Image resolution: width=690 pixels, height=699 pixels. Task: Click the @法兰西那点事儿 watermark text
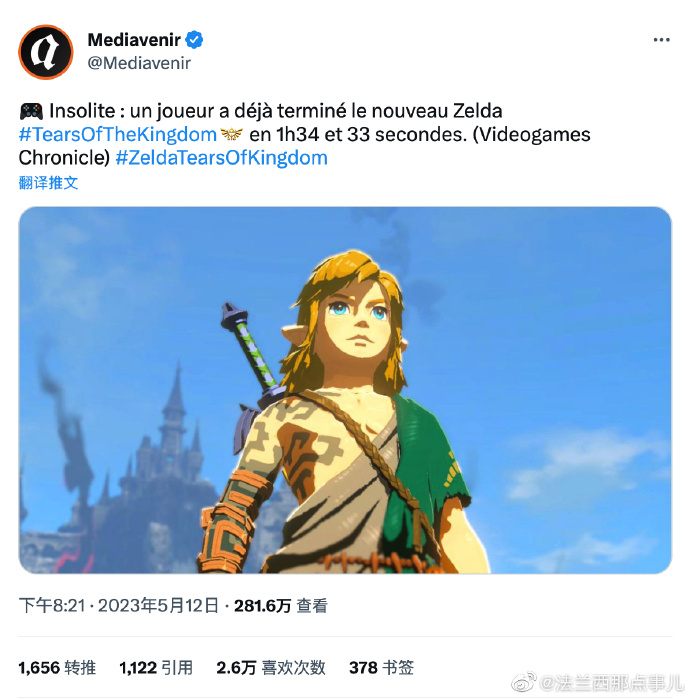(612, 683)
